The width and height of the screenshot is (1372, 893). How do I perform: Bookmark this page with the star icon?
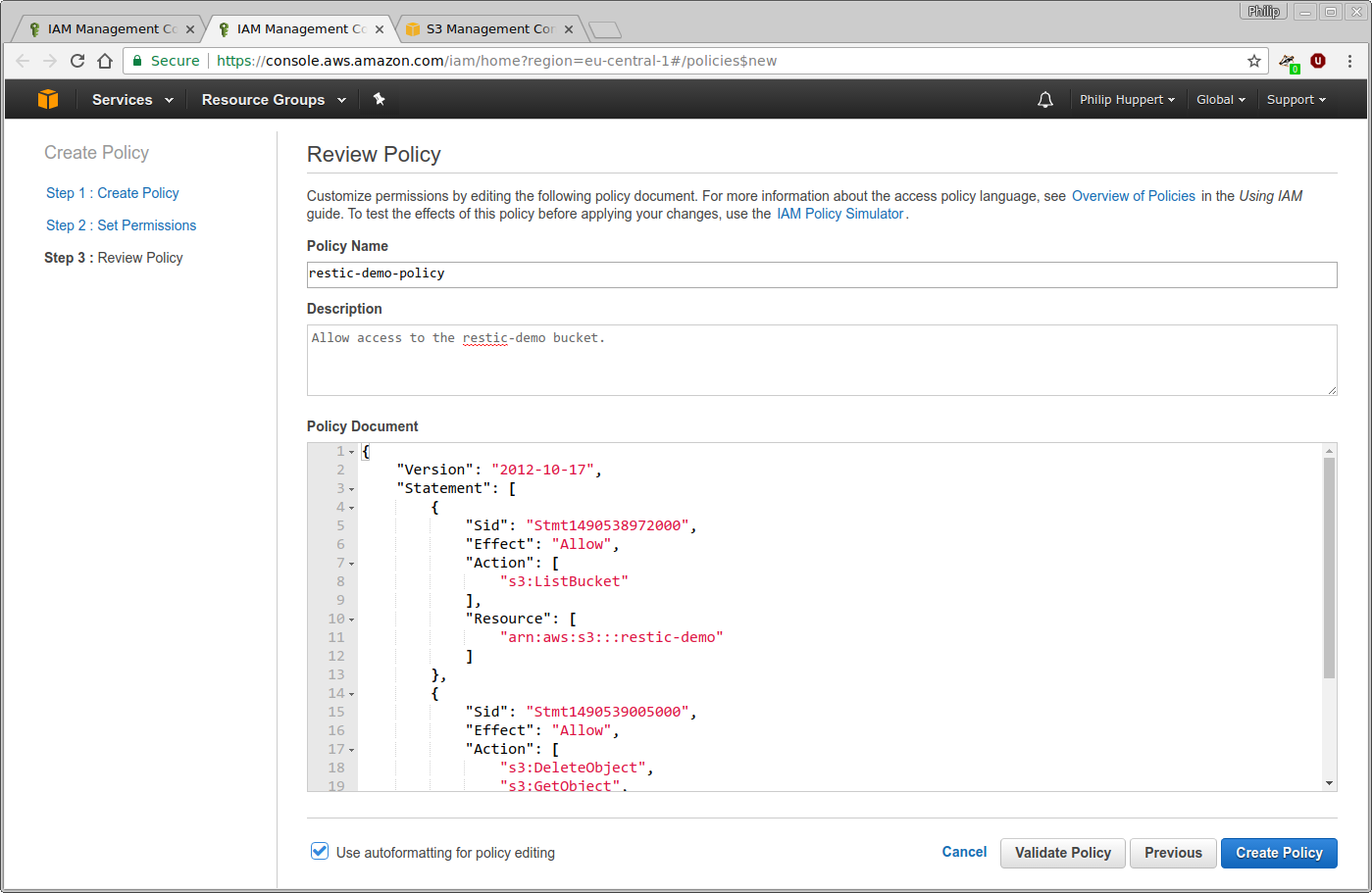pyautogui.click(x=1253, y=61)
